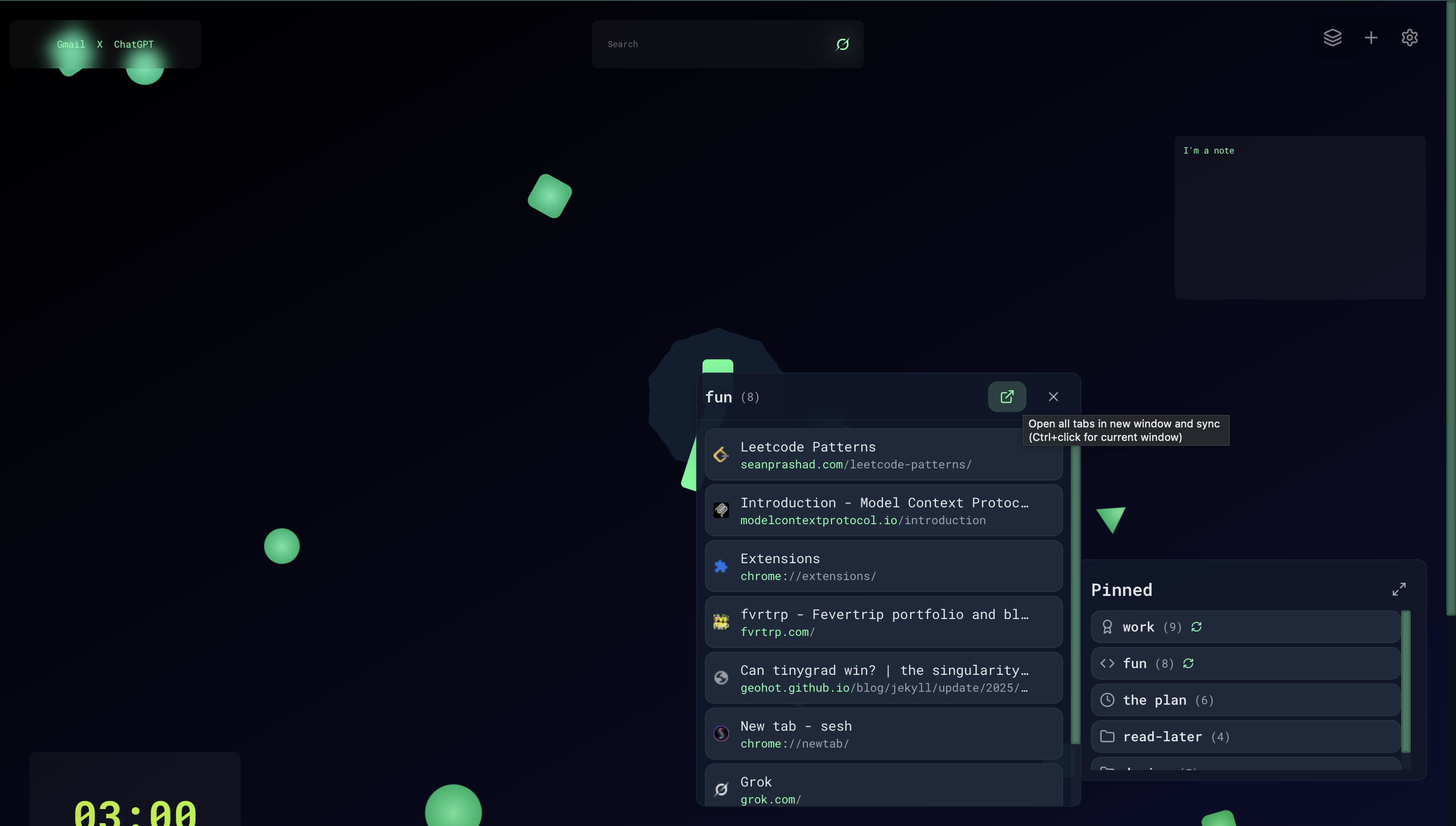Click the Grok icon in search bar

pos(843,44)
